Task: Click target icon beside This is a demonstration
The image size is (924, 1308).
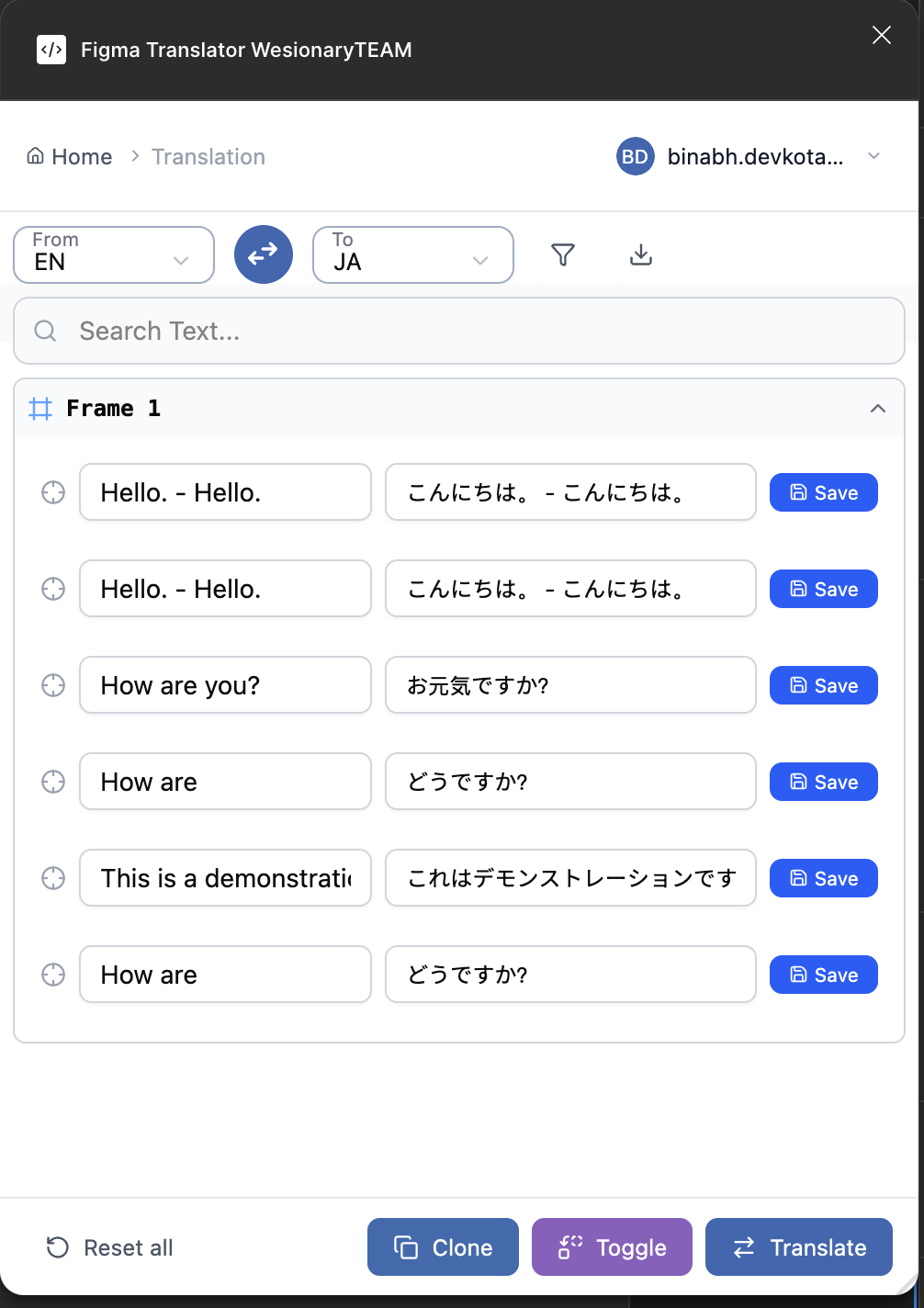Action: (x=53, y=878)
